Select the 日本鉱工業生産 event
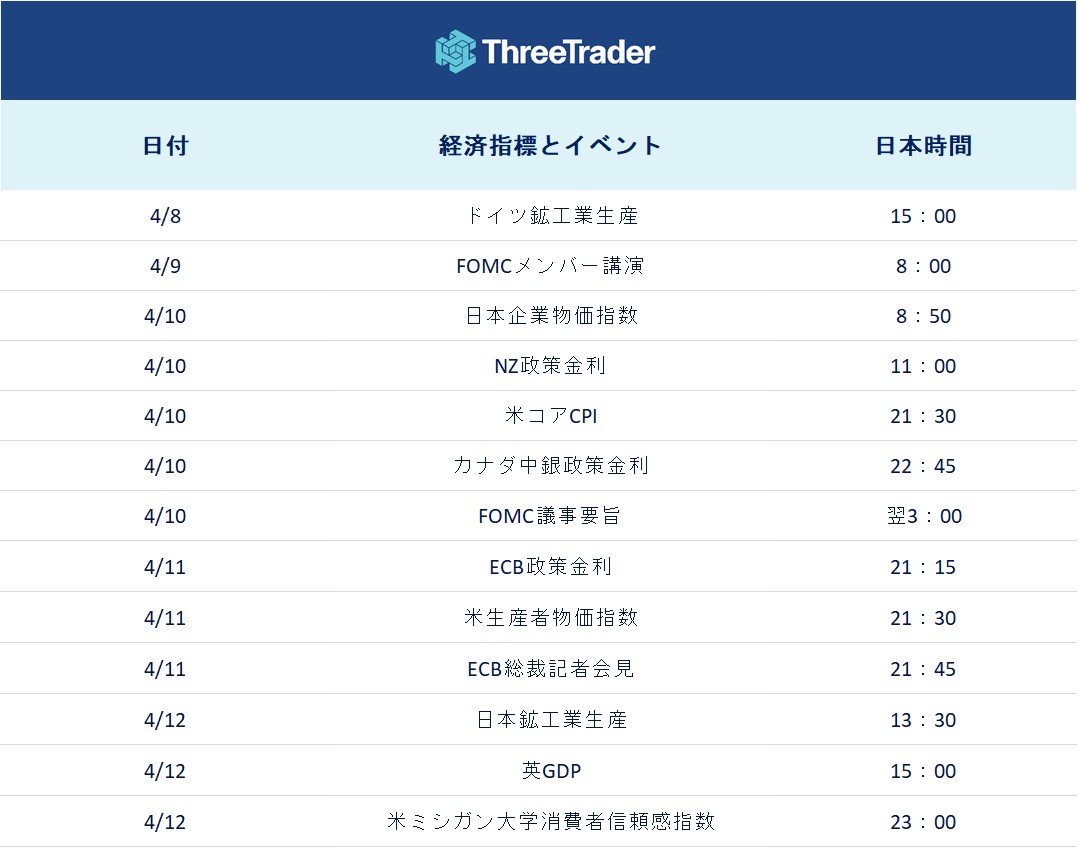1079x848 pixels. (x=551, y=720)
